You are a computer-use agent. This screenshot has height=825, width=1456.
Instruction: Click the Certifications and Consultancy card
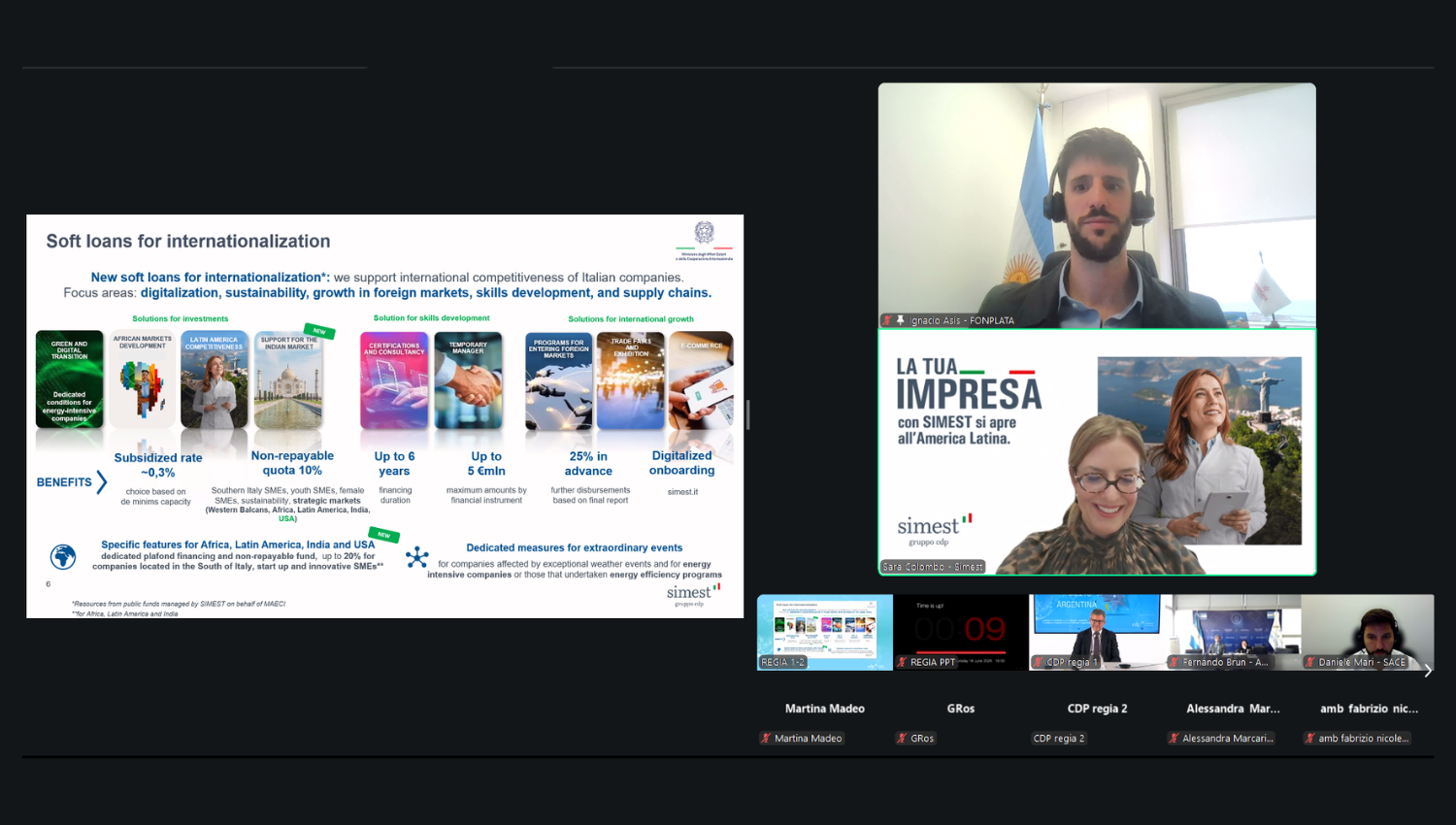tap(394, 380)
